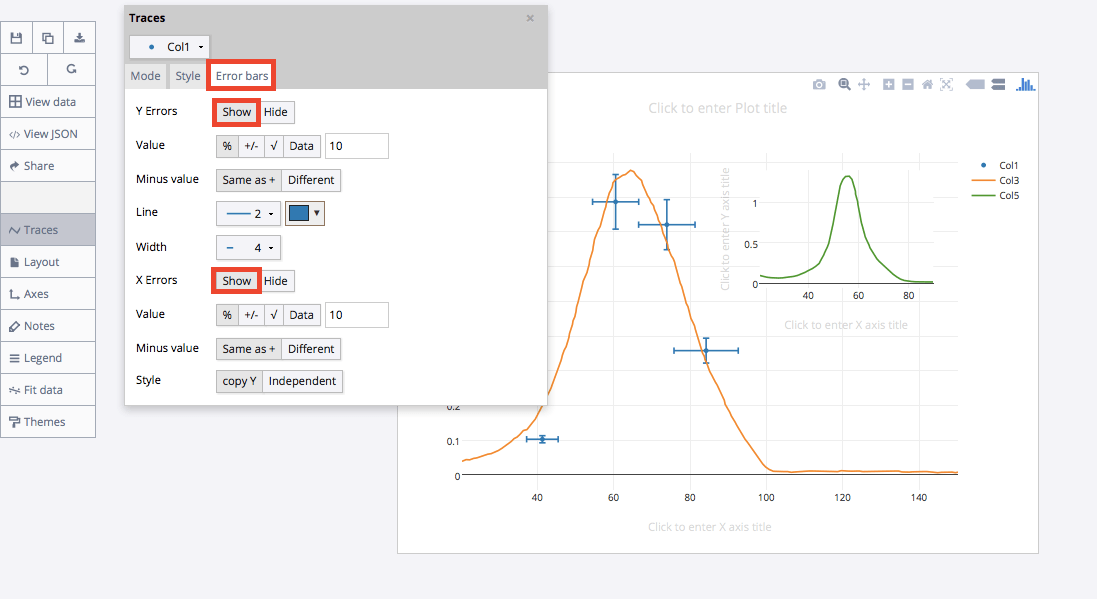Redo the last change
This screenshot has width=1097, height=599.
71,69
